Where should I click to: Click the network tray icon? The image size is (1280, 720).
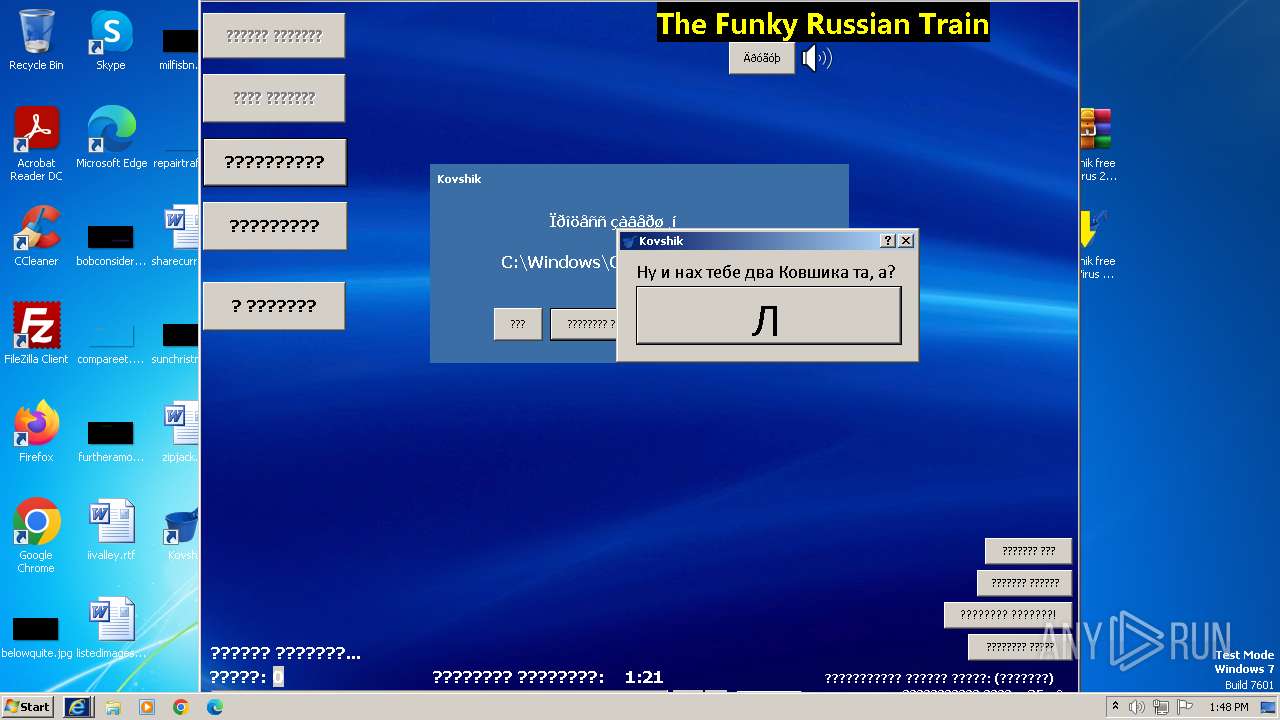click(x=1161, y=707)
